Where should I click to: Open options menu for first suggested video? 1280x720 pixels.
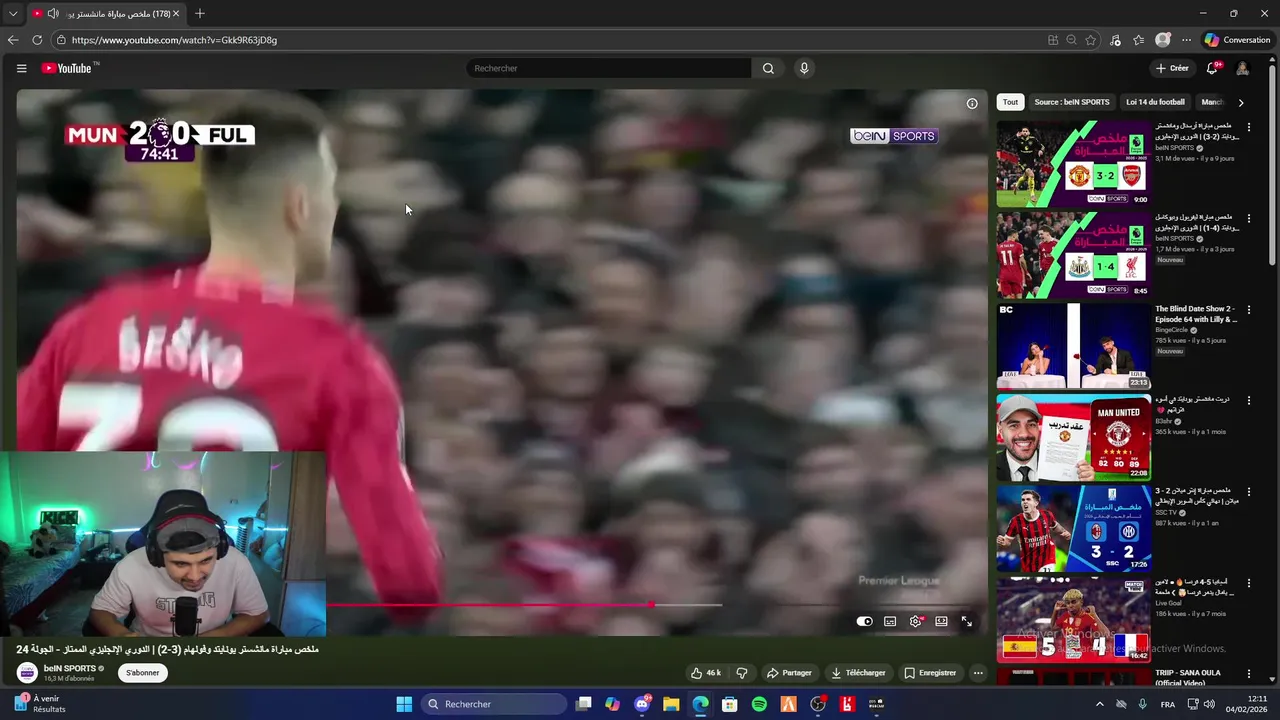[1248, 128]
